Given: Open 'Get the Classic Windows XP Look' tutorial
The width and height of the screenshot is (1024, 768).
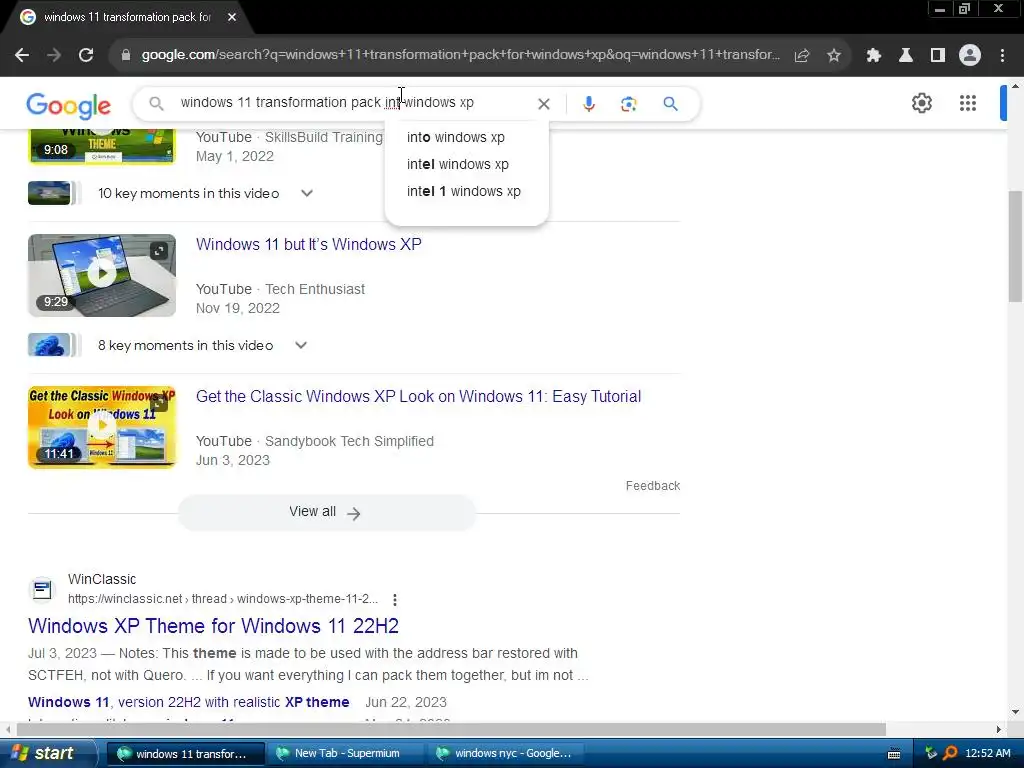Looking at the screenshot, I should (x=418, y=397).
